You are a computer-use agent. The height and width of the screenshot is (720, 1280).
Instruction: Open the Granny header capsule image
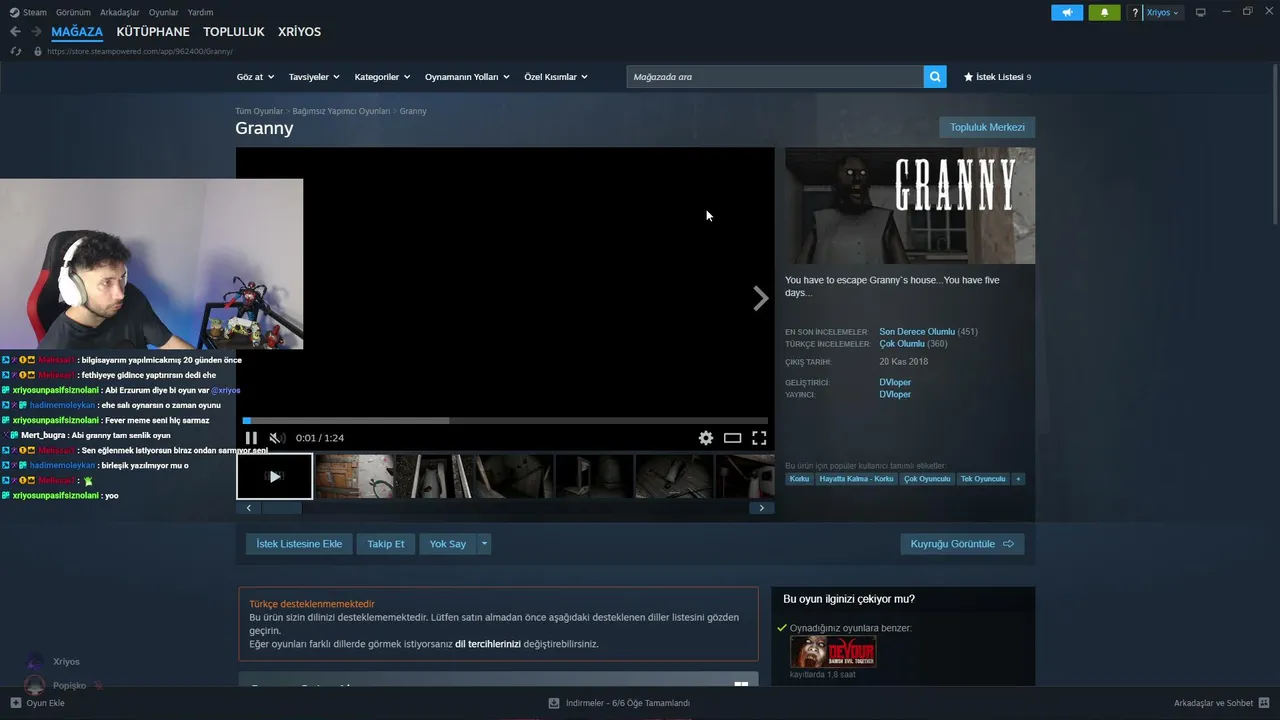coord(910,206)
